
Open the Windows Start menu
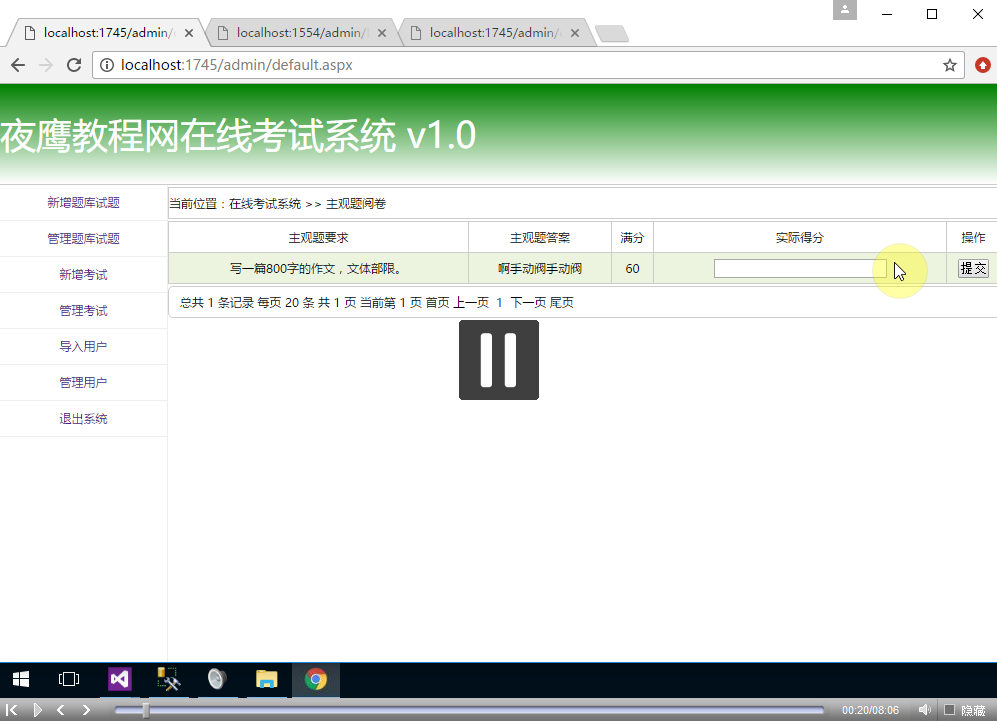pos(20,679)
